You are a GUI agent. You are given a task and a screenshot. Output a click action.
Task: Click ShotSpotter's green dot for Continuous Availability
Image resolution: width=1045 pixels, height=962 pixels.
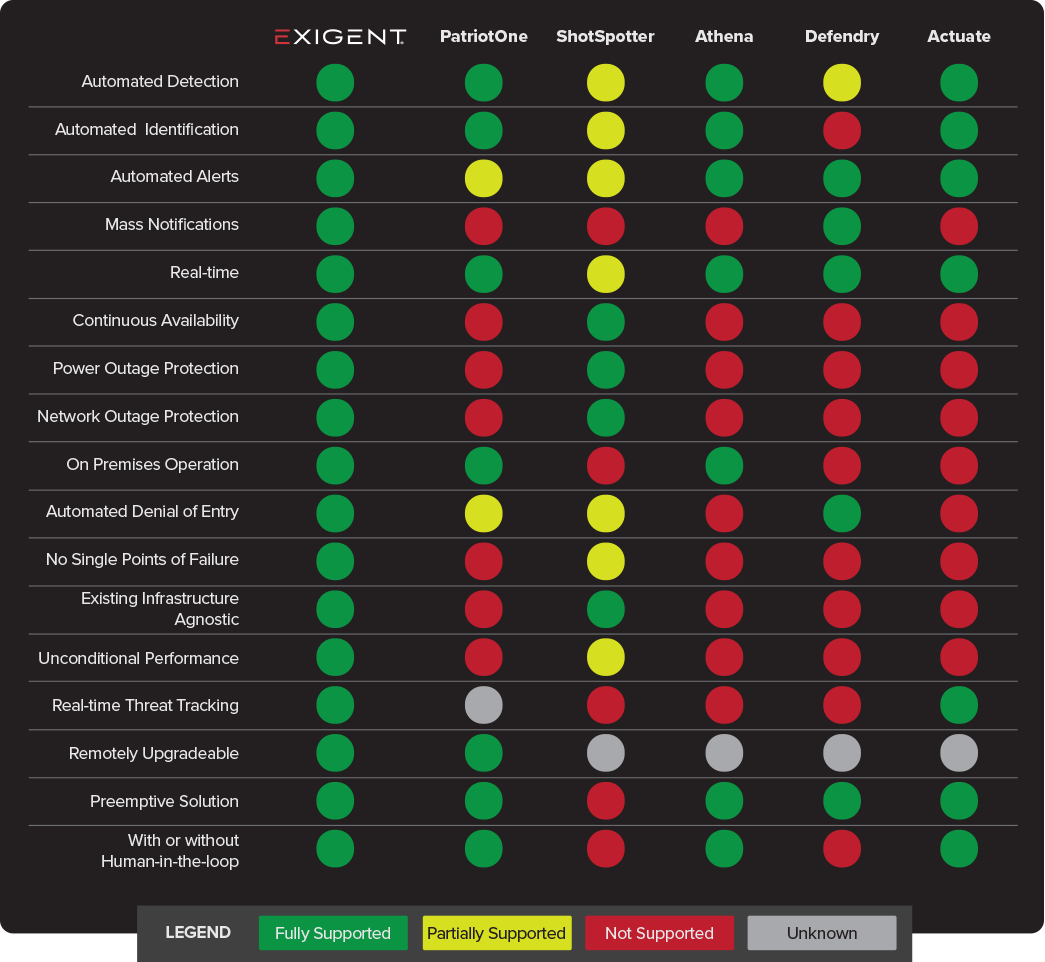[606, 322]
